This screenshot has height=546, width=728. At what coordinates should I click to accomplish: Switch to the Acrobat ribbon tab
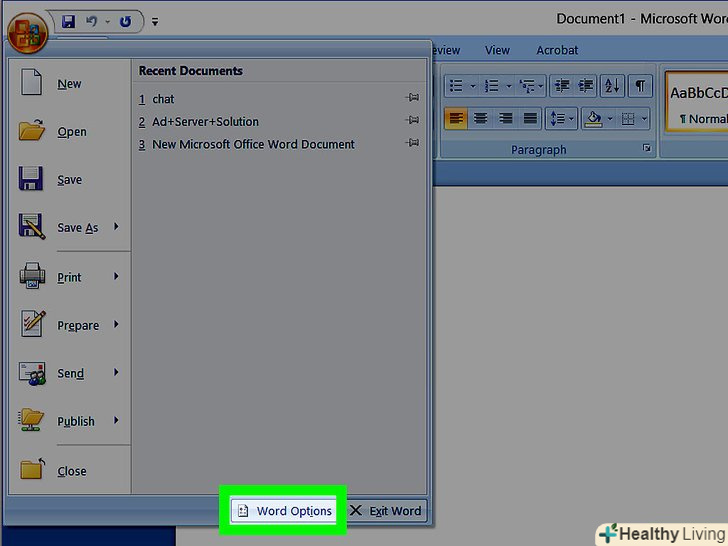(x=557, y=50)
